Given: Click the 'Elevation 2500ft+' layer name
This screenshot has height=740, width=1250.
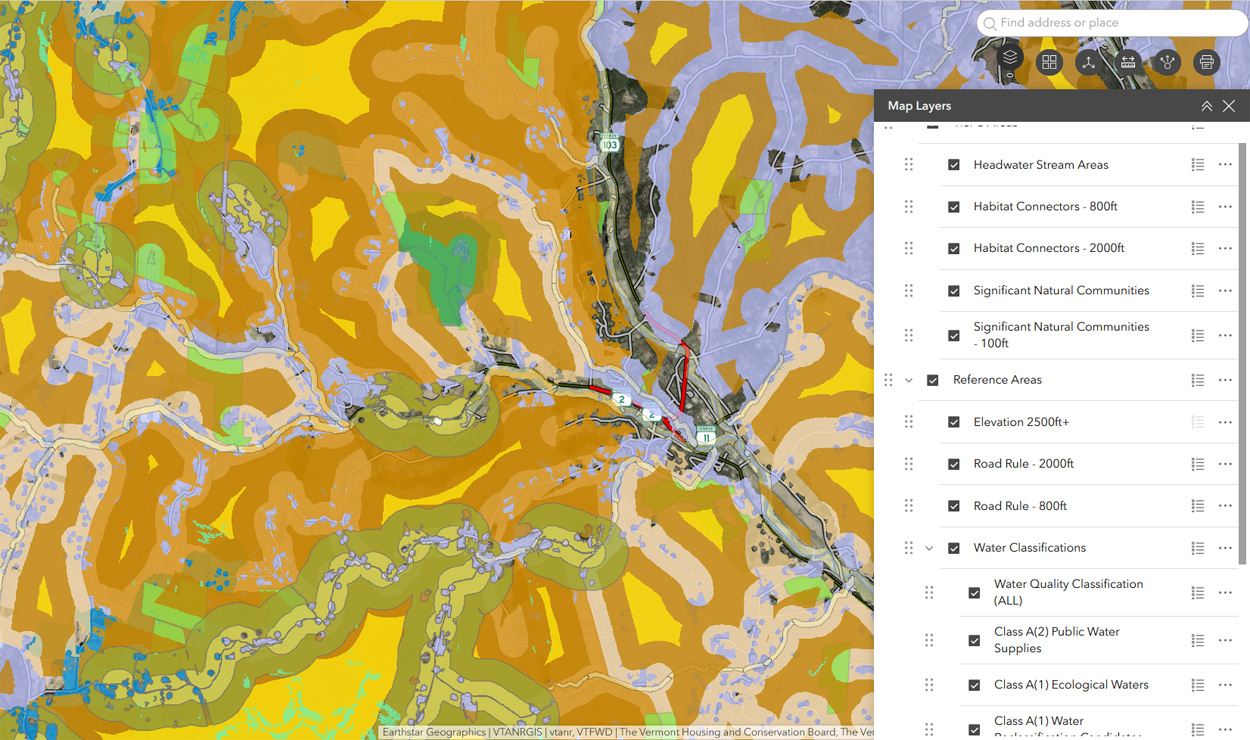Looking at the screenshot, I should (1021, 422).
